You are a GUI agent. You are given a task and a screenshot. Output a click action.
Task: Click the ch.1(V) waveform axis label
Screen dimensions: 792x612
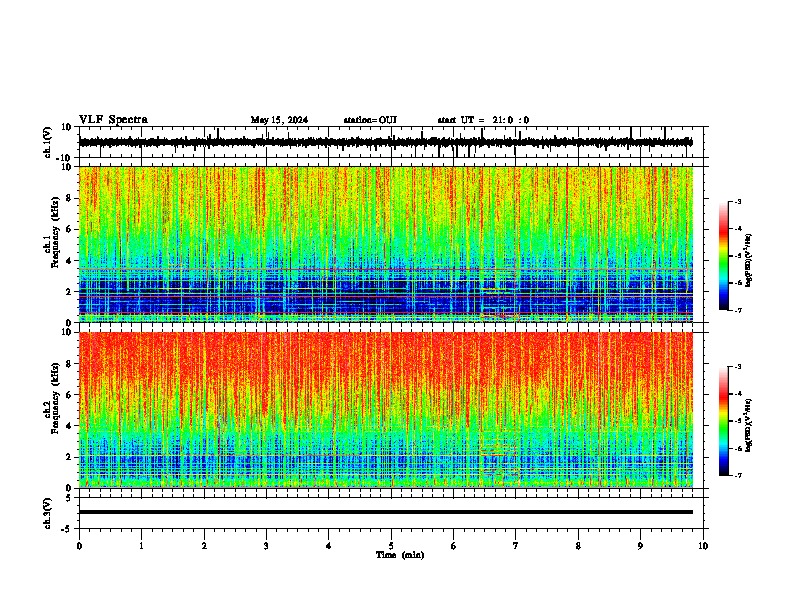pyautogui.click(x=49, y=142)
